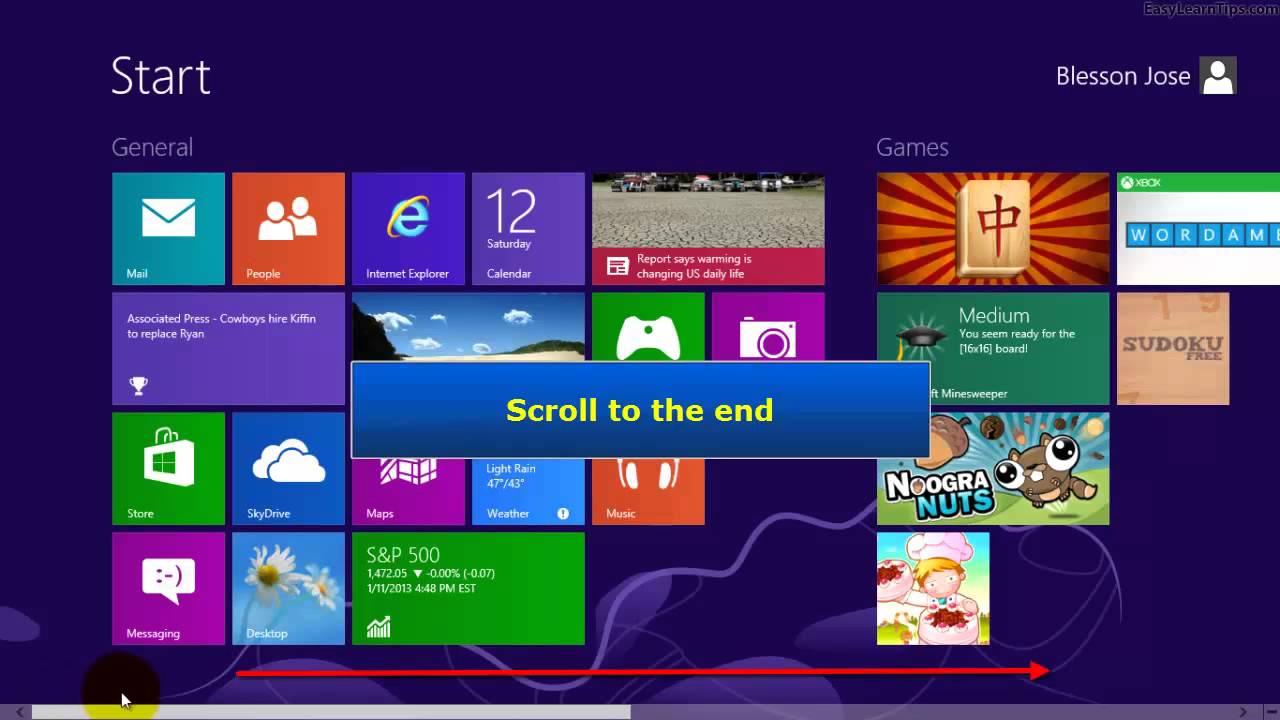
Task: Open the People tile
Action: coord(288,229)
